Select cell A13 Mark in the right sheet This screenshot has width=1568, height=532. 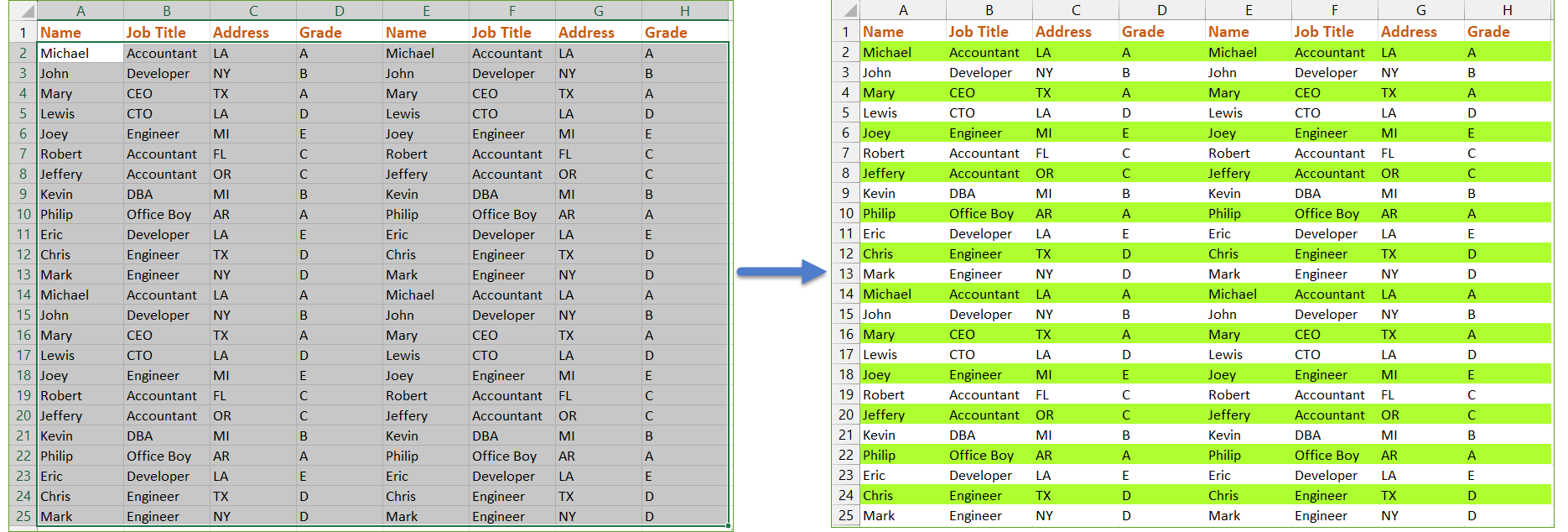pos(903,274)
